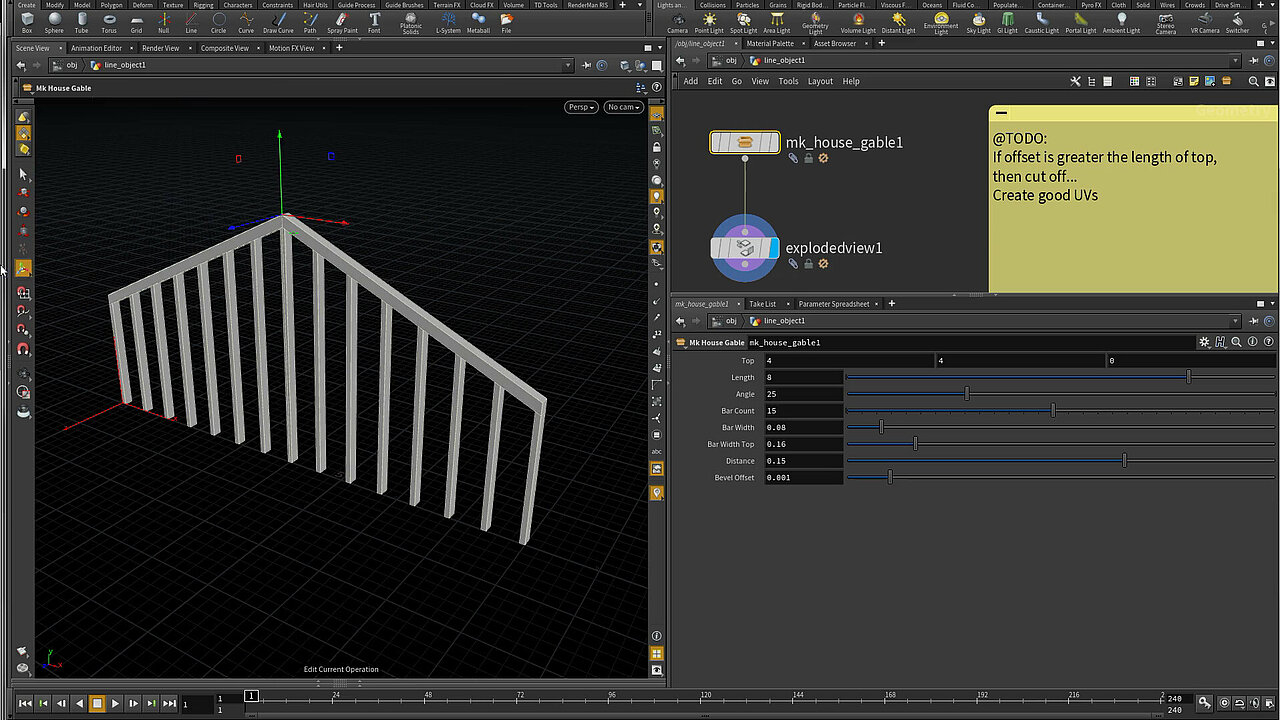
Task: Click the explodedview1 node icon
Action: tap(745, 247)
